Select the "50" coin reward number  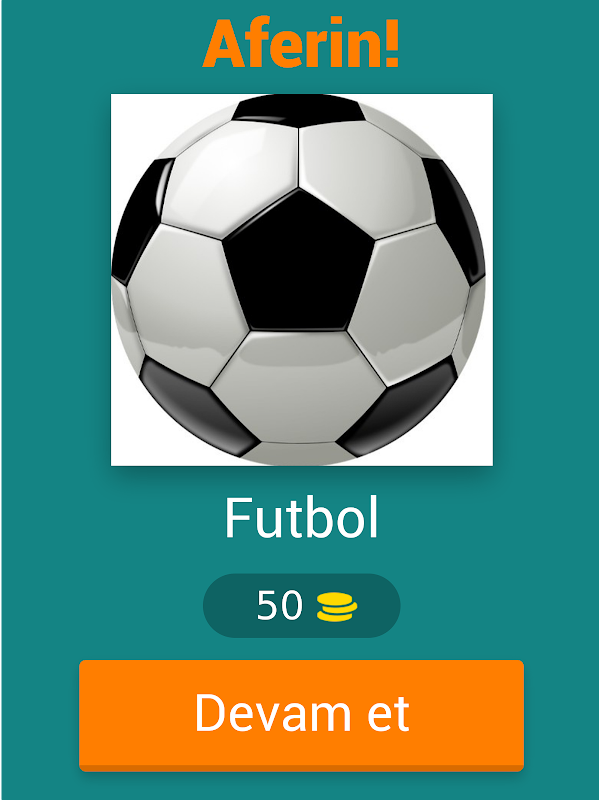(x=279, y=606)
